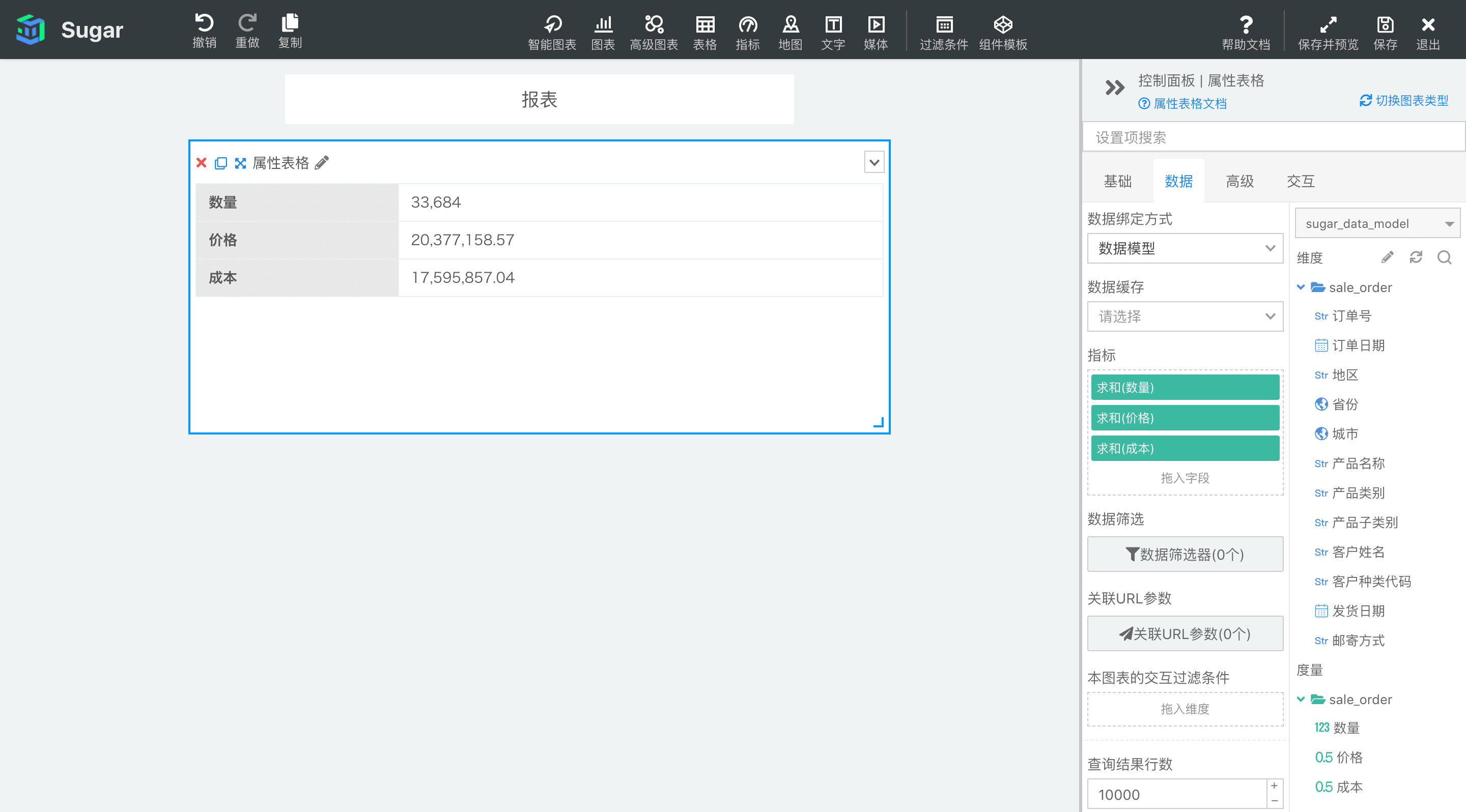Select the 城市 dimension field
The width and height of the screenshot is (1466, 812).
coord(1336,434)
